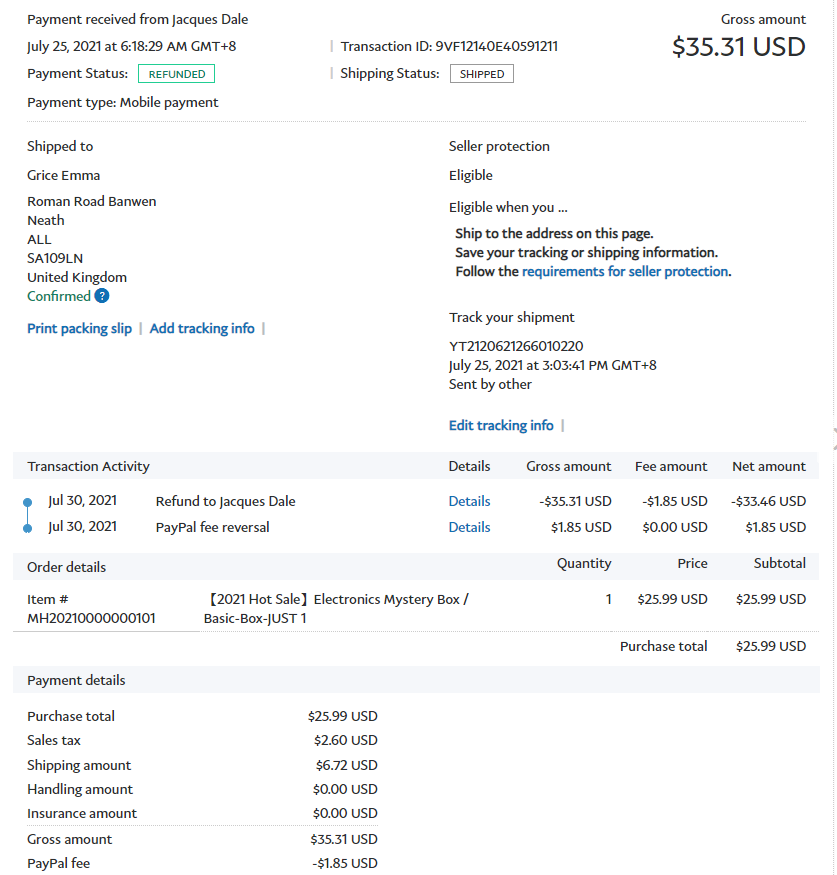Click the Payment details section header
837x875 pixels.
(x=76, y=680)
